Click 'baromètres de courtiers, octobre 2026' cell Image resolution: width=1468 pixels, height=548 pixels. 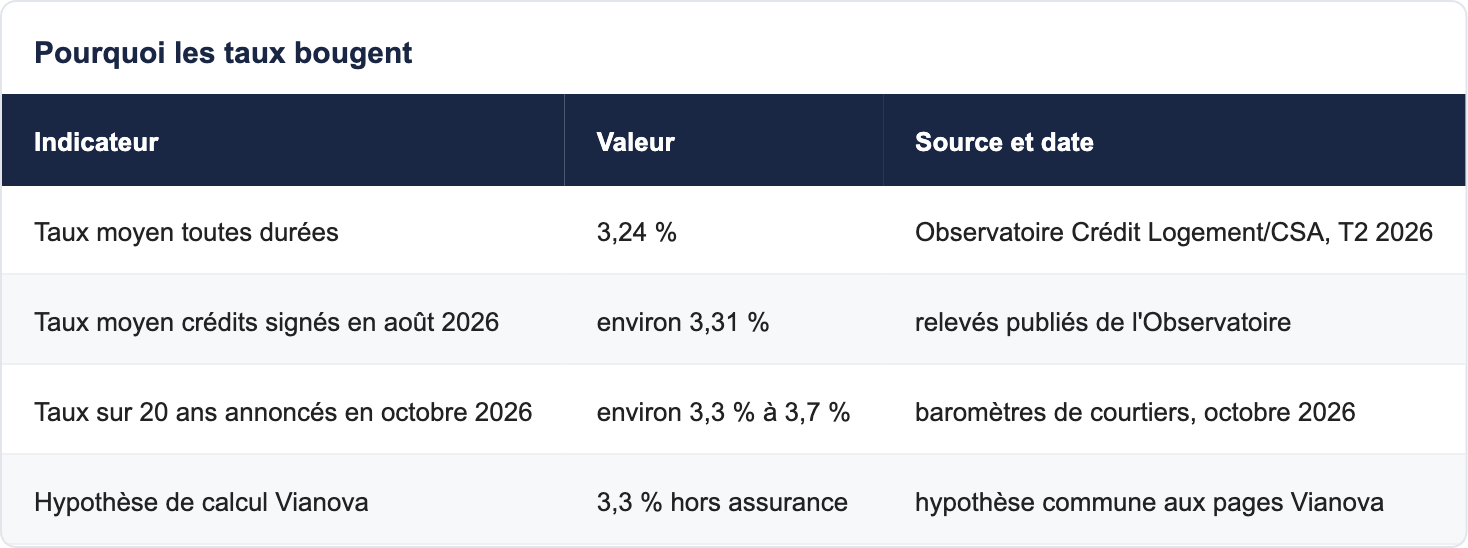[x=1135, y=412]
